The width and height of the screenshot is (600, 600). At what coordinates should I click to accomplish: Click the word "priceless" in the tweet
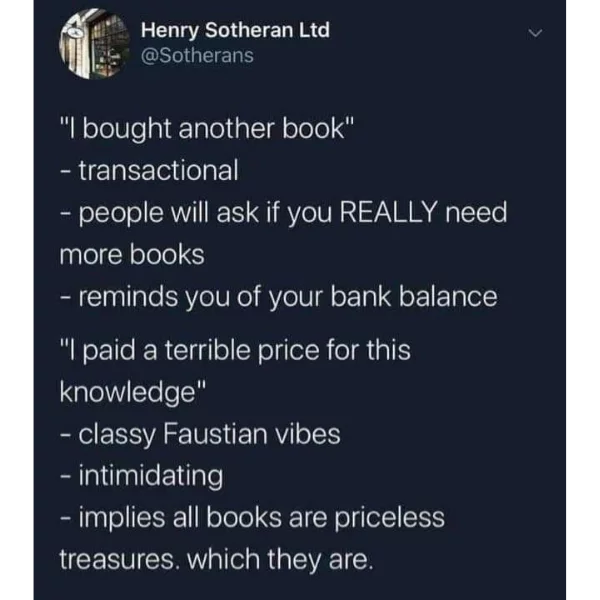point(390,519)
